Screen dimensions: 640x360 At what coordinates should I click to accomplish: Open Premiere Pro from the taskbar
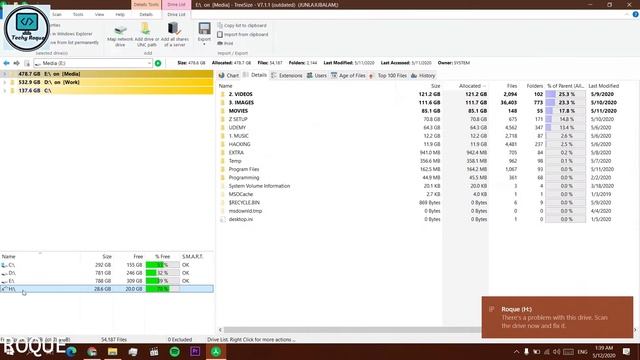(x=195, y=351)
